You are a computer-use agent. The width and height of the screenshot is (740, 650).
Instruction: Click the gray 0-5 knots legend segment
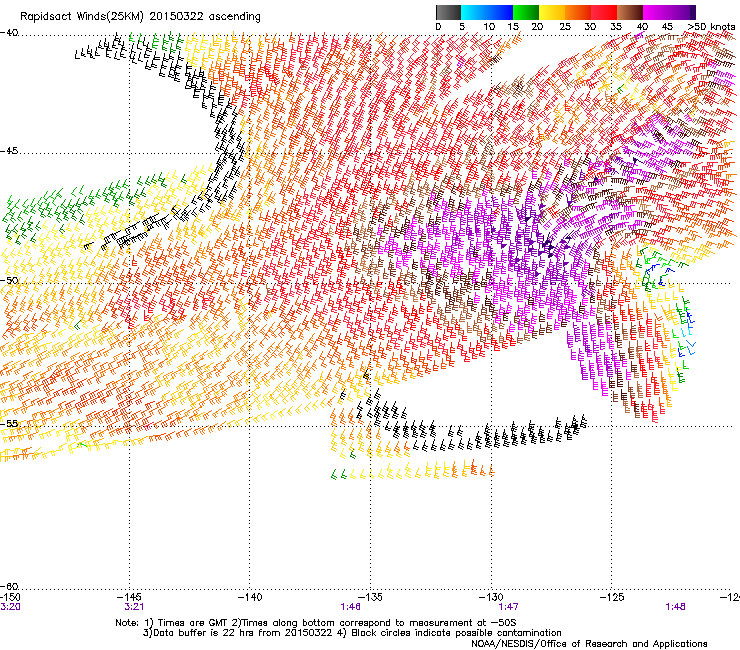[x=448, y=12]
